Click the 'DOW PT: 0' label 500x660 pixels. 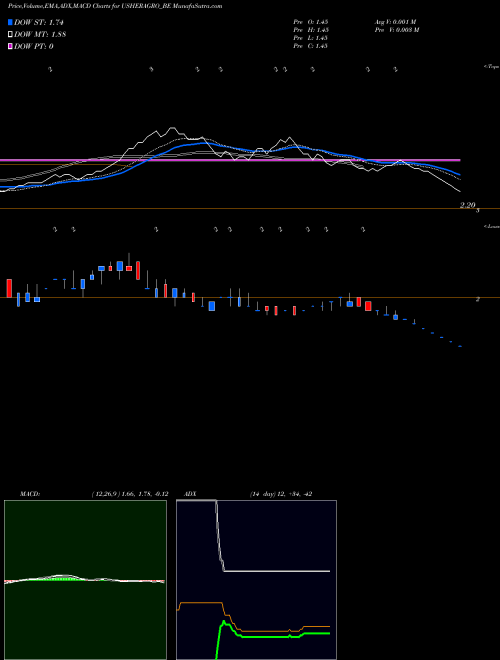pyautogui.click(x=34, y=46)
